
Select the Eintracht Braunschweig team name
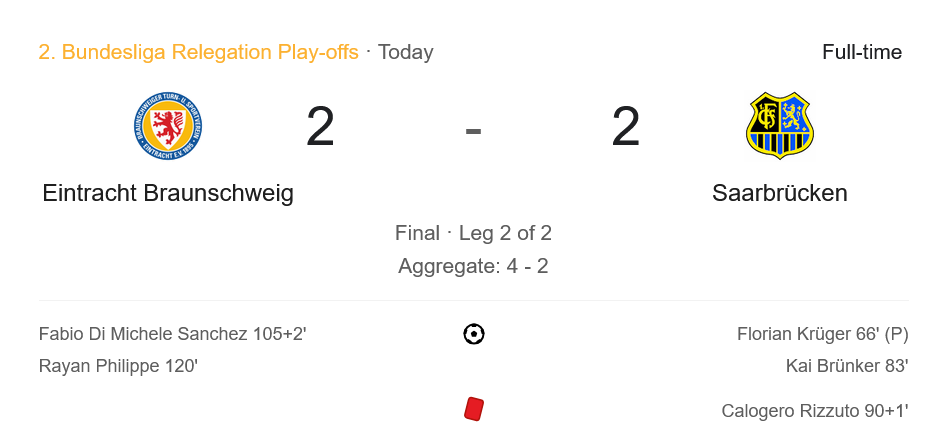coord(168,193)
